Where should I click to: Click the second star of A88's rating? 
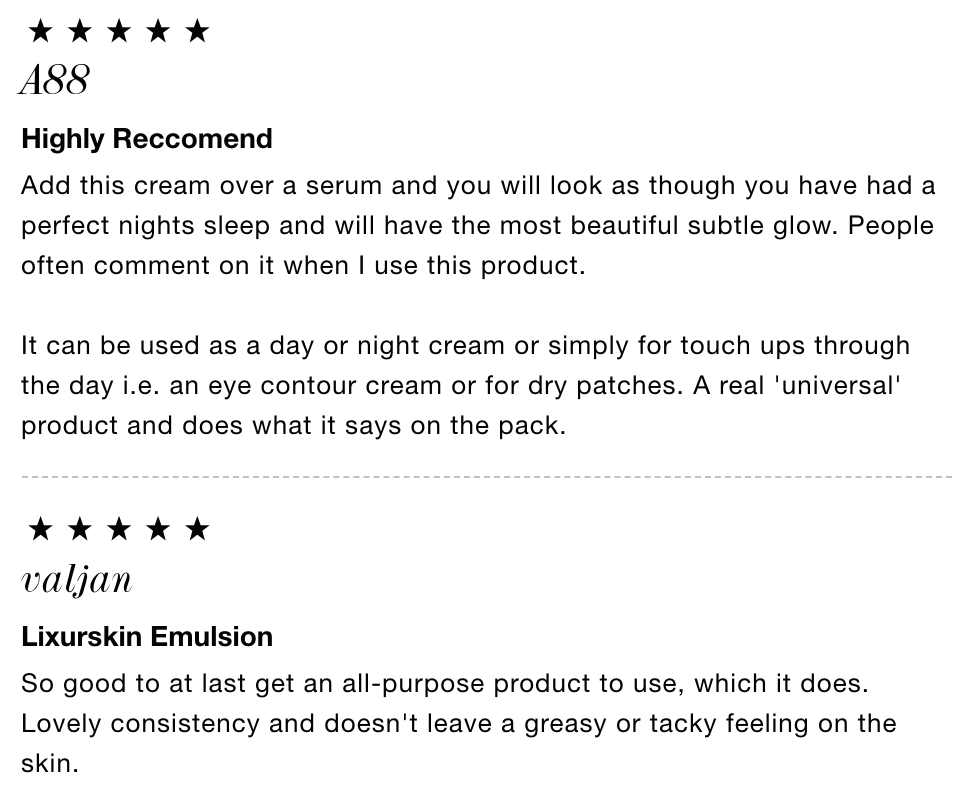80,31
